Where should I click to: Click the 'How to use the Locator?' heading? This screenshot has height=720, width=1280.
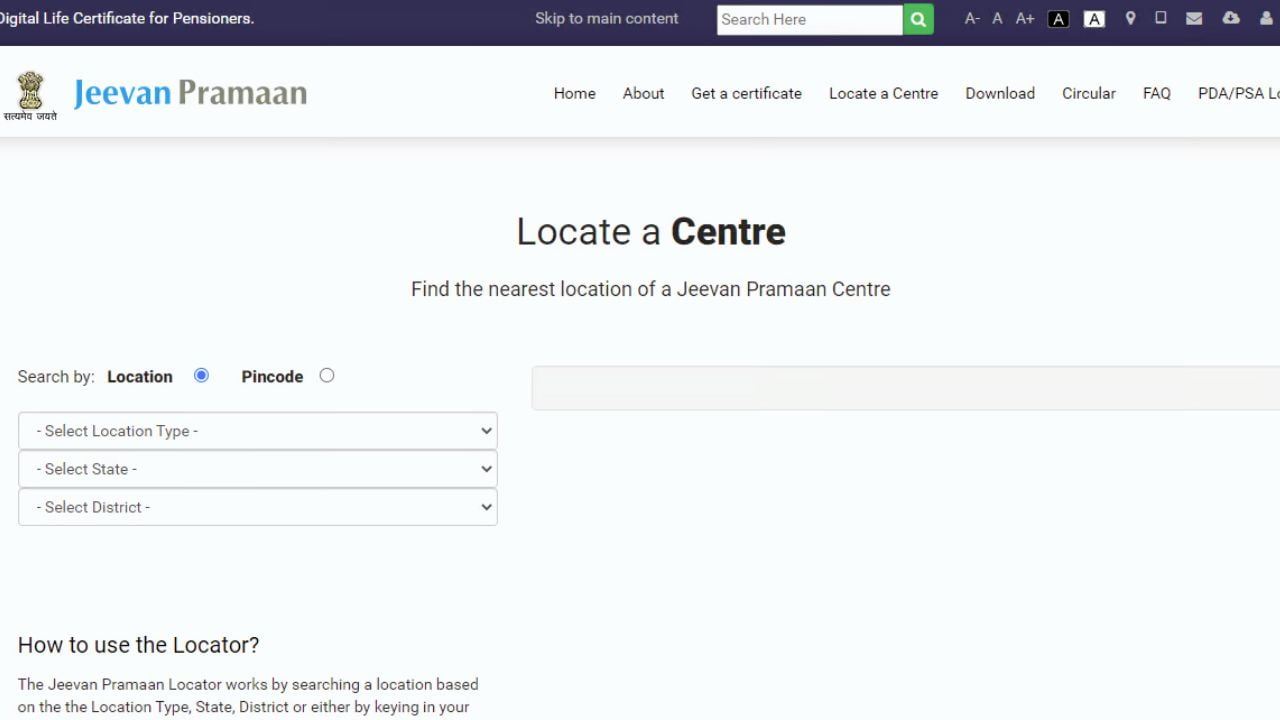[139, 645]
